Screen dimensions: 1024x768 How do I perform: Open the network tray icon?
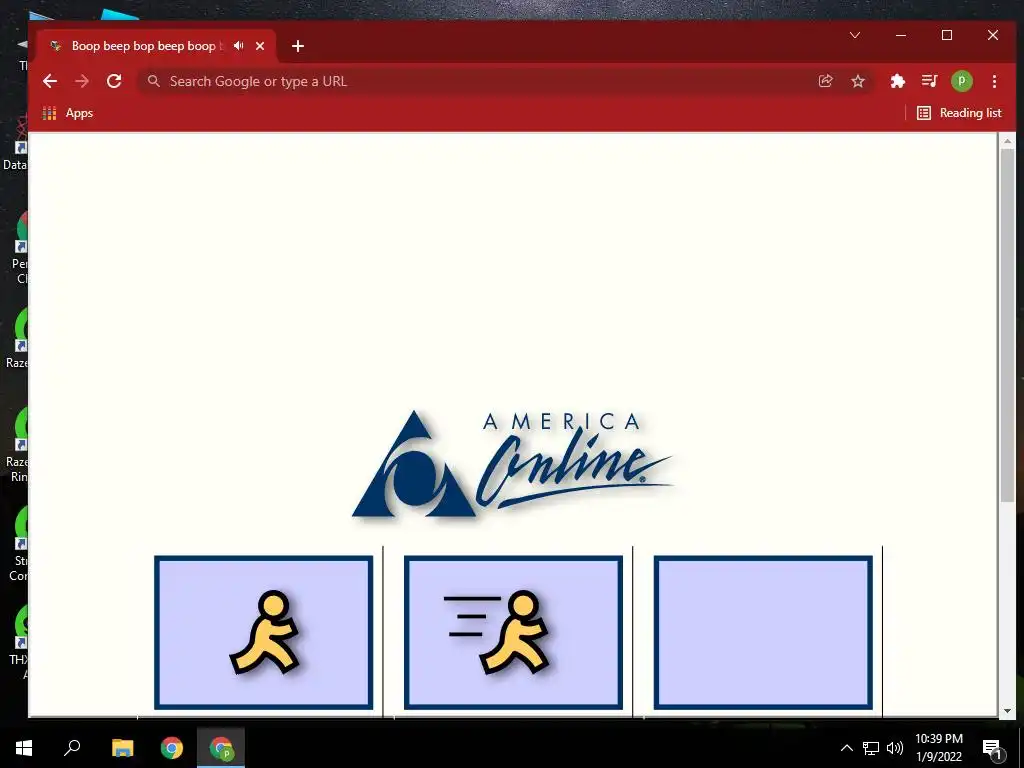pos(871,748)
